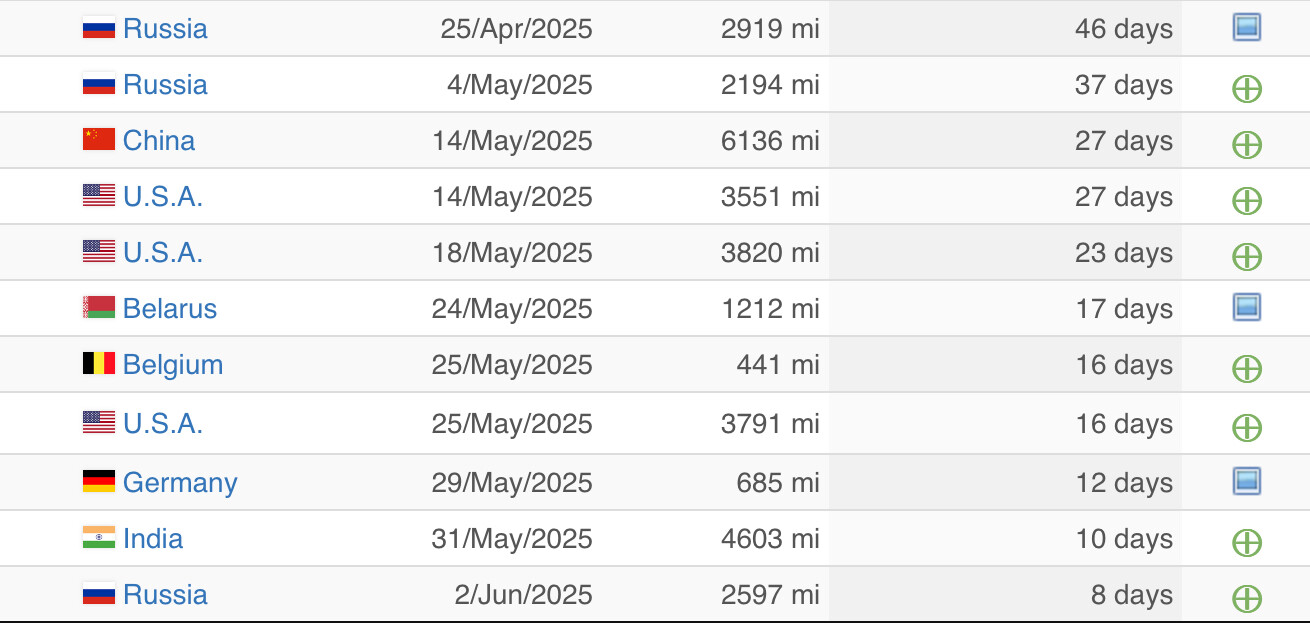Open the China country link
This screenshot has height=627, width=1310.
[x=159, y=140]
